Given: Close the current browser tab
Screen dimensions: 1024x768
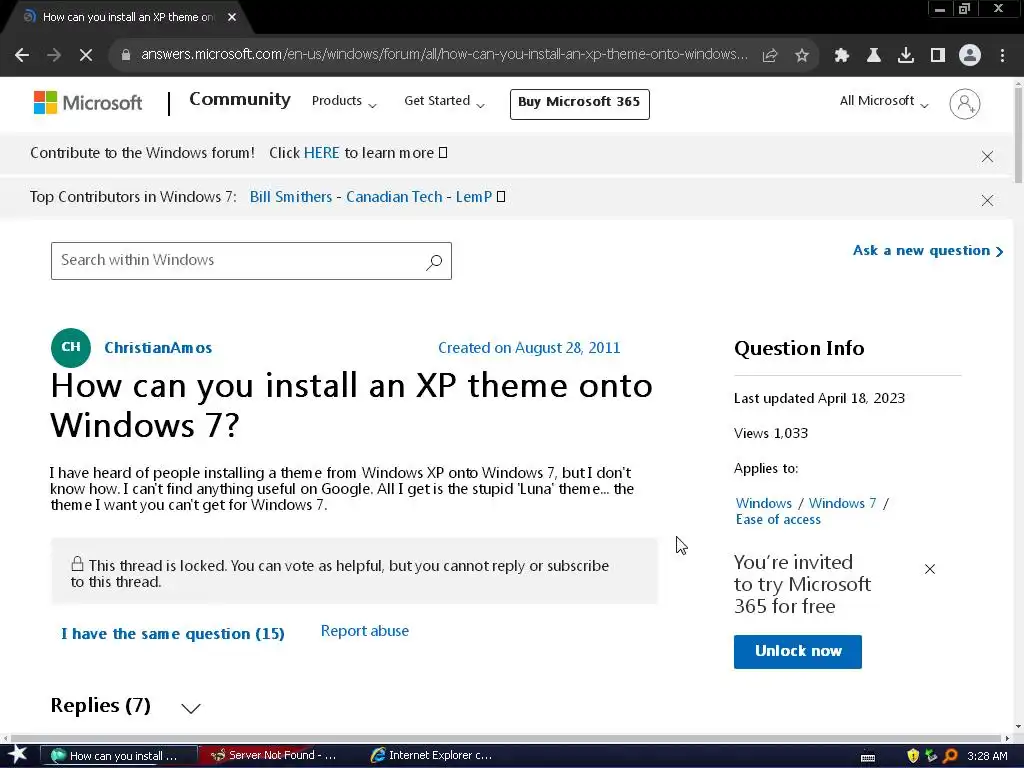Looking at the screenshot, I should [x=232, y=17].
